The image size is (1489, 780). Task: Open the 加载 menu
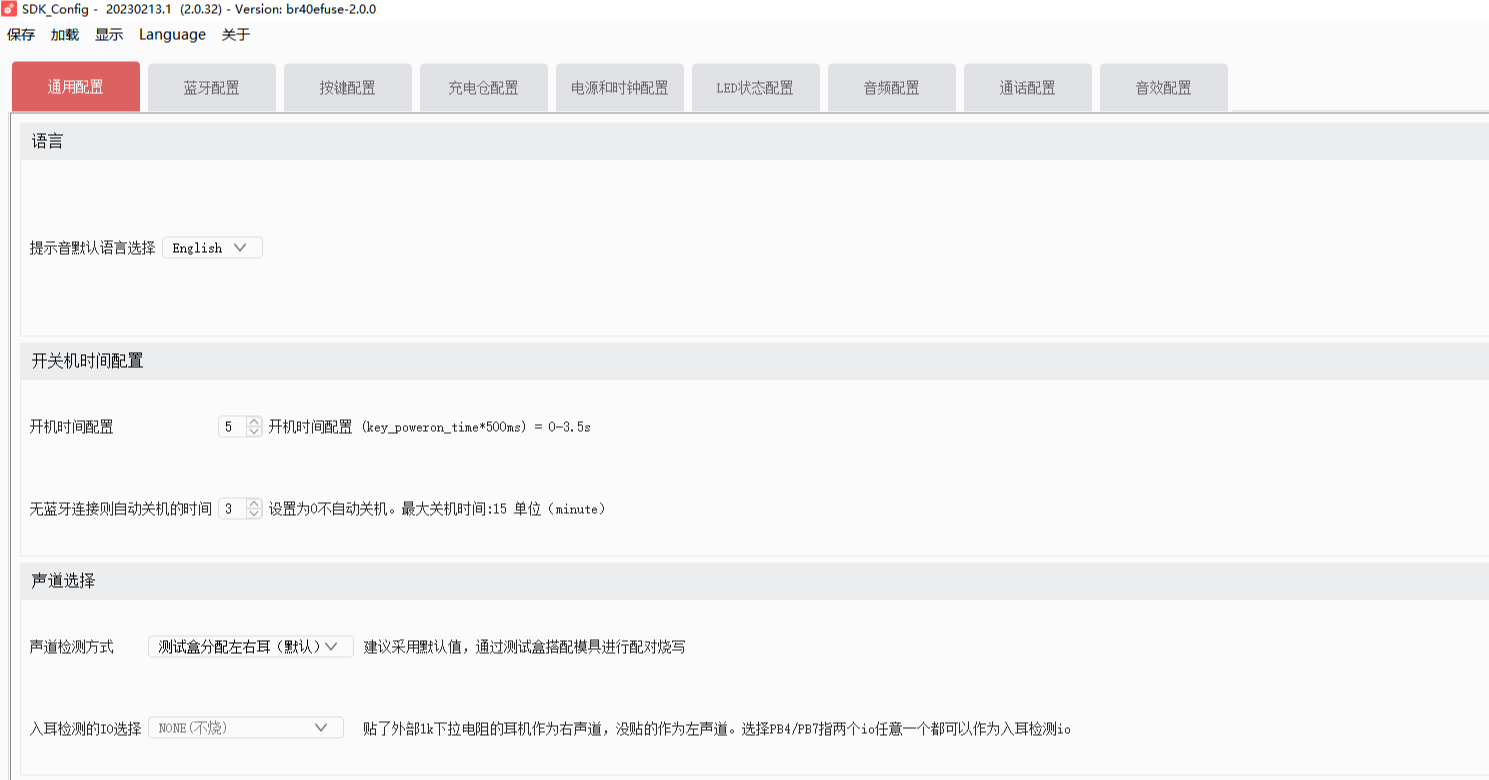65,35
